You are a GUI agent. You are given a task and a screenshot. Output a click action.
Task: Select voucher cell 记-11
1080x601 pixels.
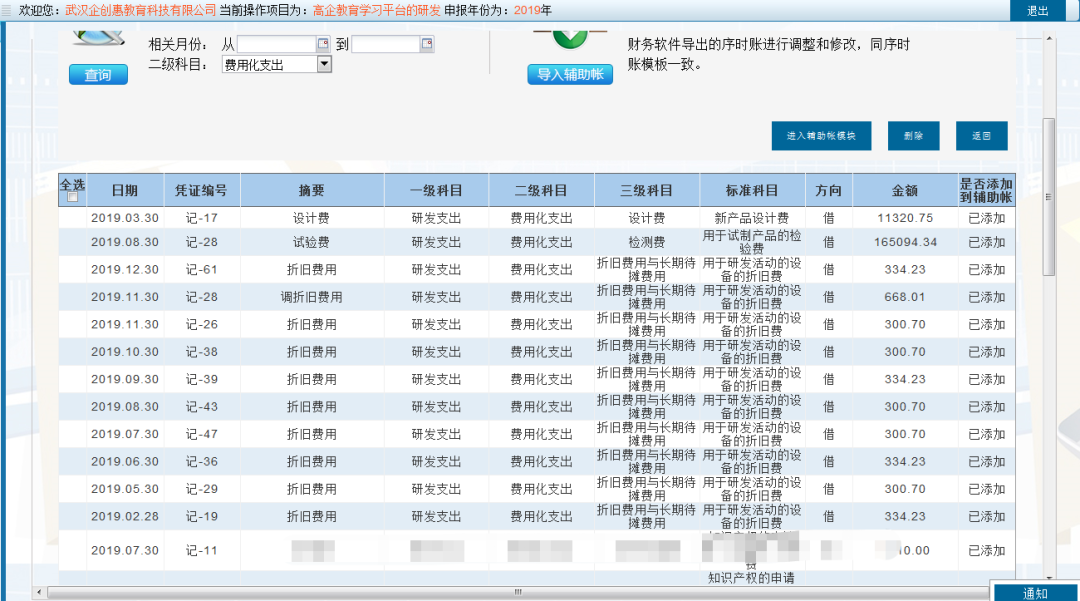pyautogui.click(x=201, y=551)
